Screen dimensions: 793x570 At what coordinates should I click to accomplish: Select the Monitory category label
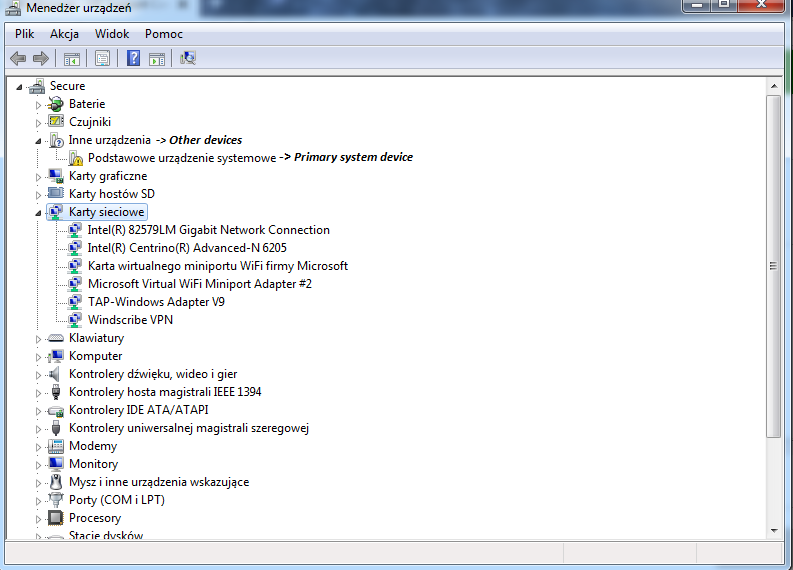point(94,464)
